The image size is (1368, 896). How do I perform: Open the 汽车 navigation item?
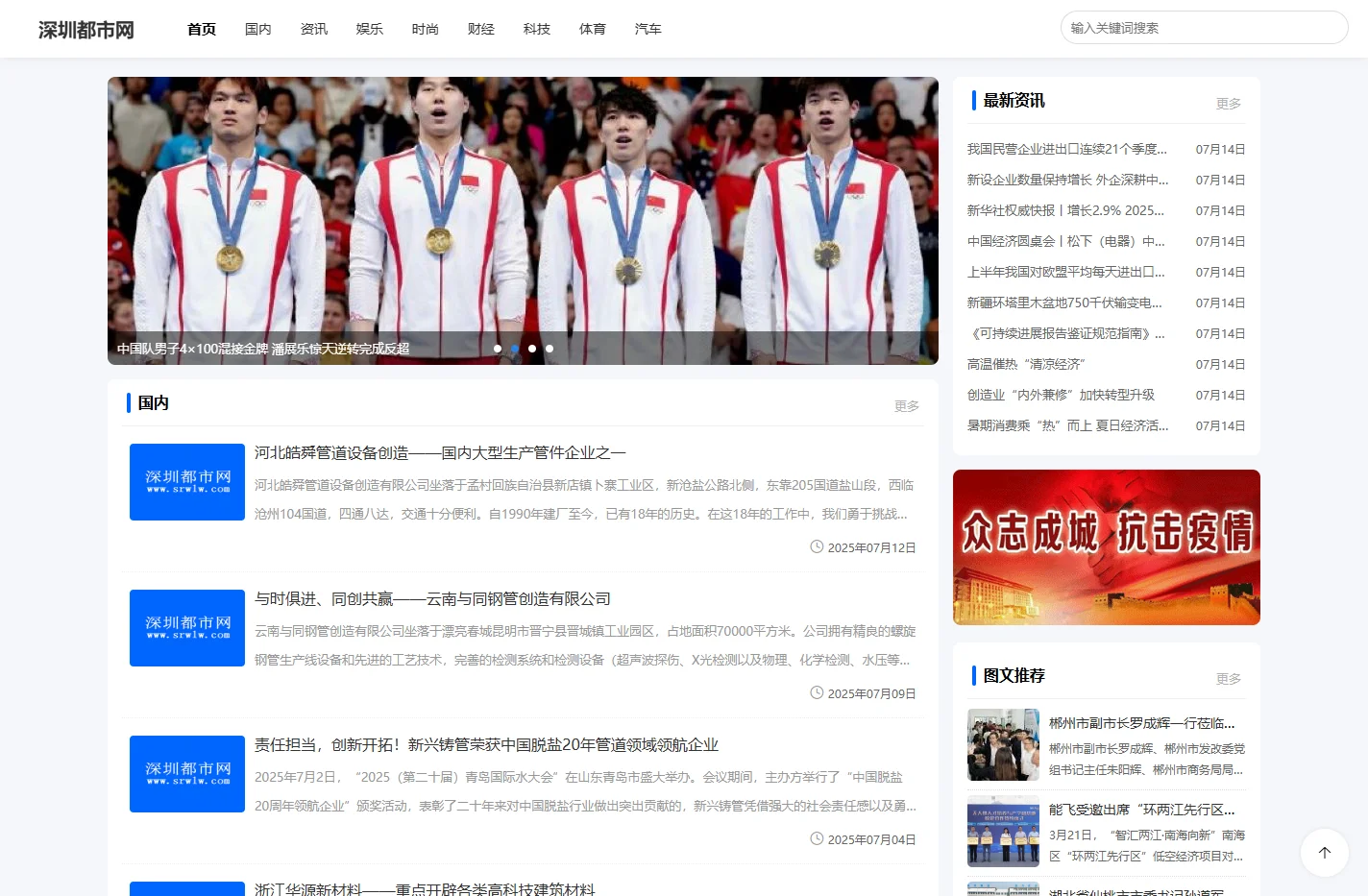(648, 29)
